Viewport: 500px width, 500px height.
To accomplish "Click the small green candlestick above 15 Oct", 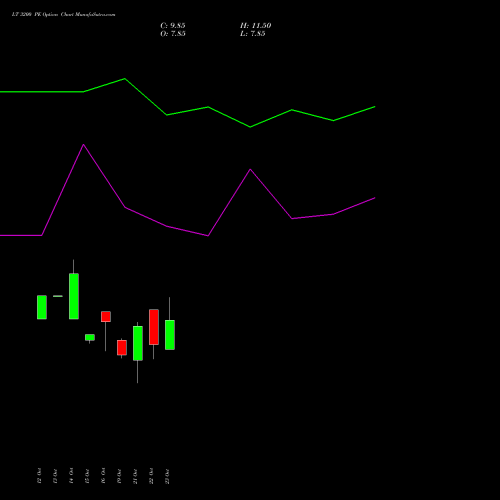I will click(x=90, y=337).
